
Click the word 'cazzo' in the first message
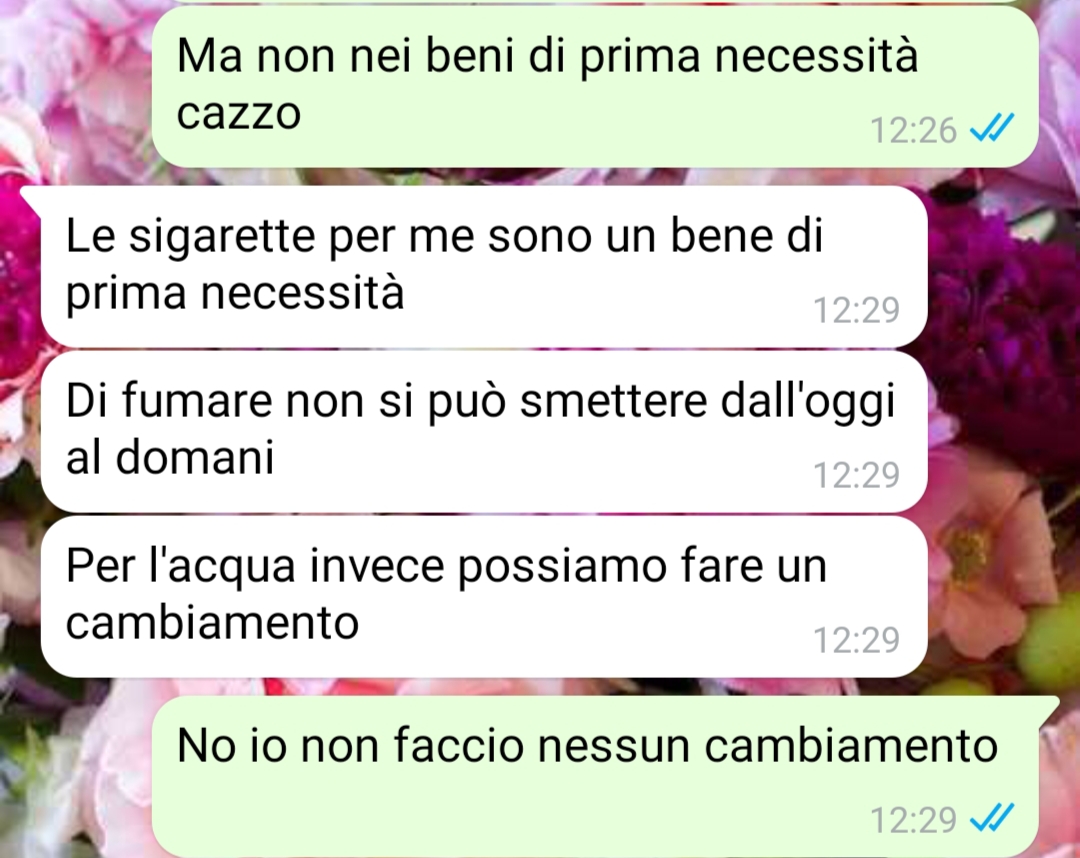point(238,114)
